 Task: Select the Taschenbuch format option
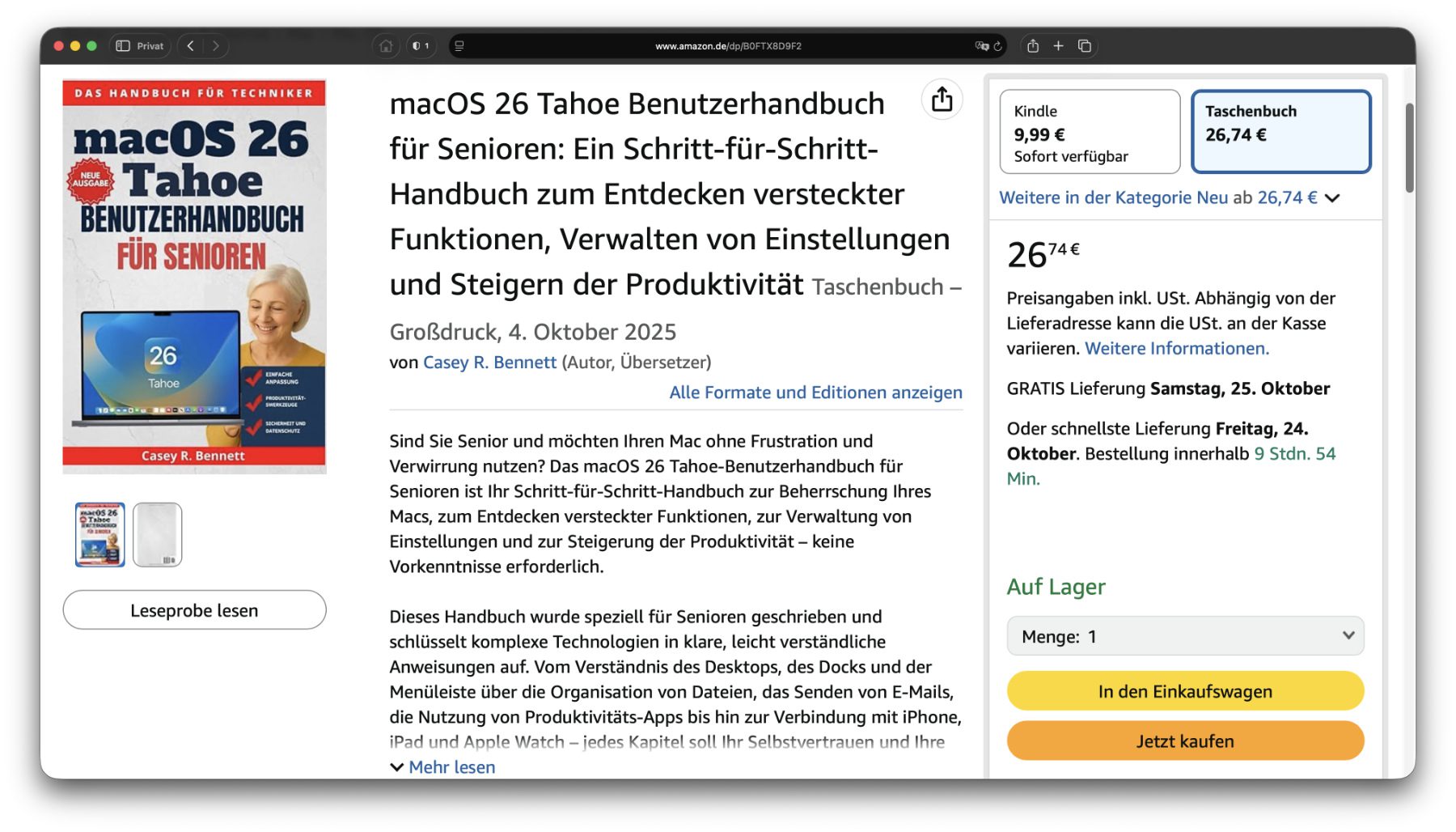[x=1280, y=132]
